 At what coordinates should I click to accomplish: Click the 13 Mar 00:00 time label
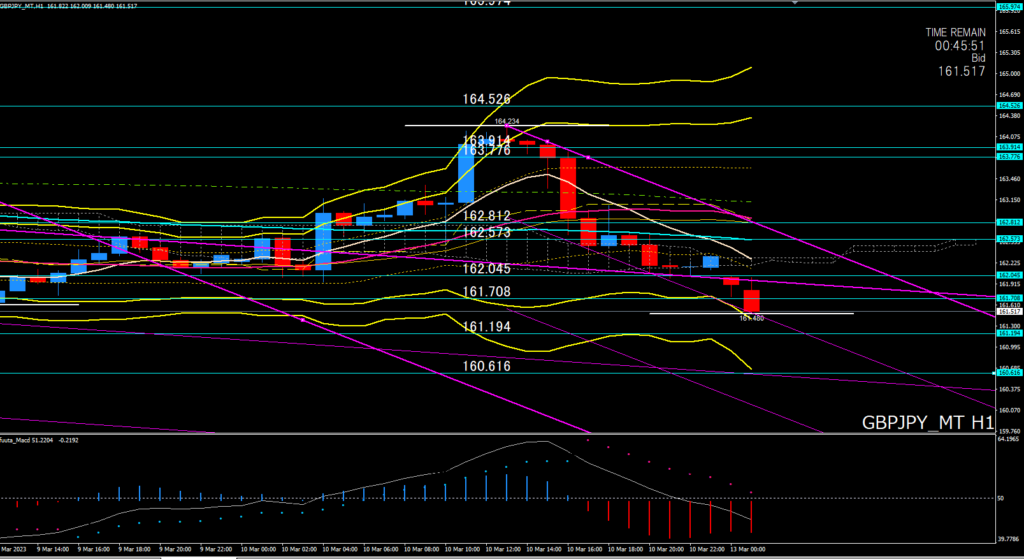click(748, 549)
